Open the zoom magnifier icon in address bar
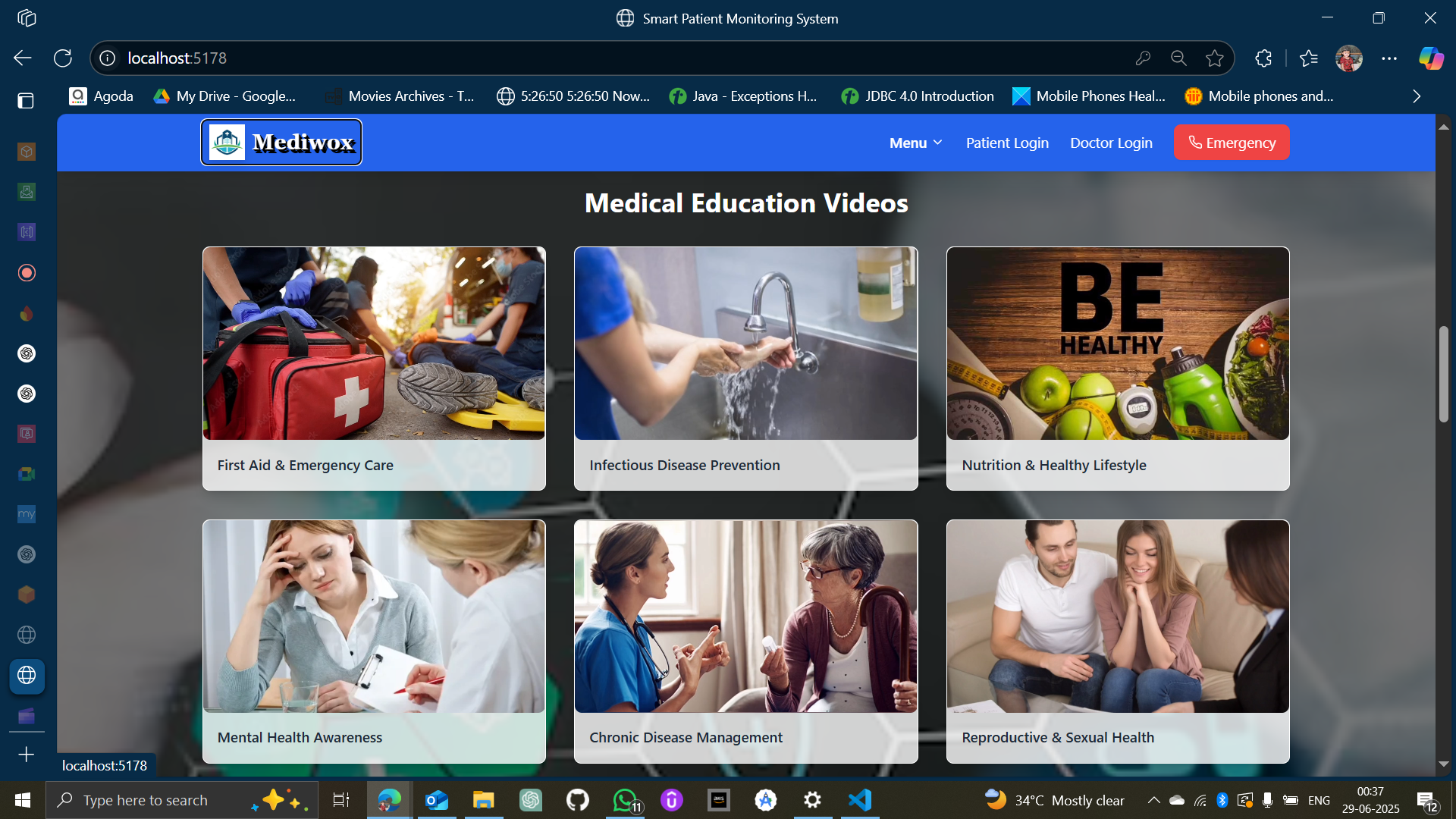Viewport: 1456px width, 819px height. tap(1178, 58)
